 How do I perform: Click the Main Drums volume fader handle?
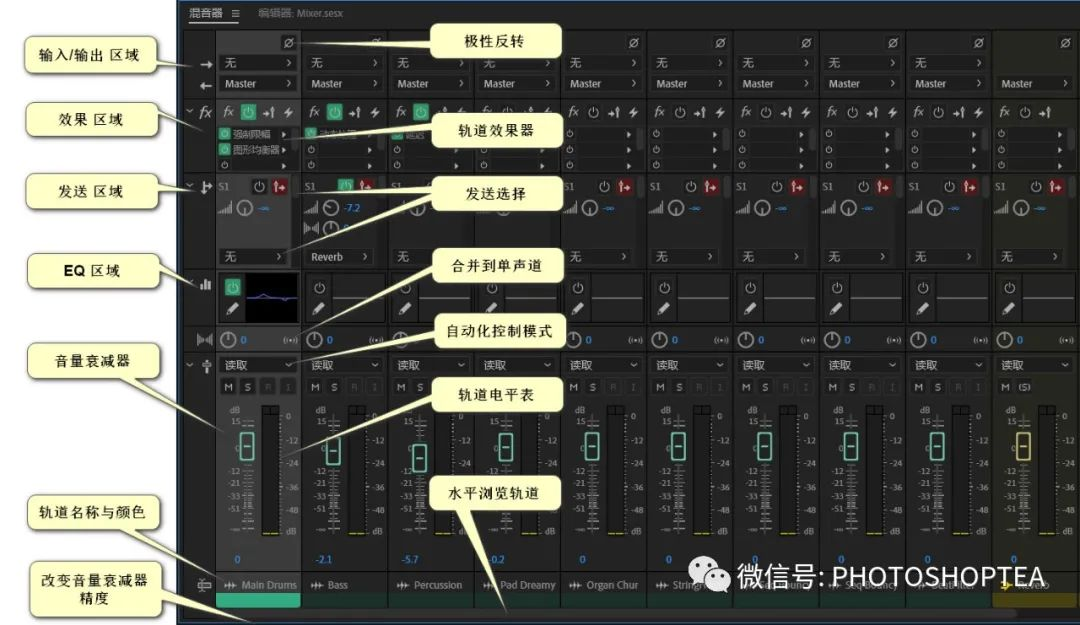pos(247,447)
